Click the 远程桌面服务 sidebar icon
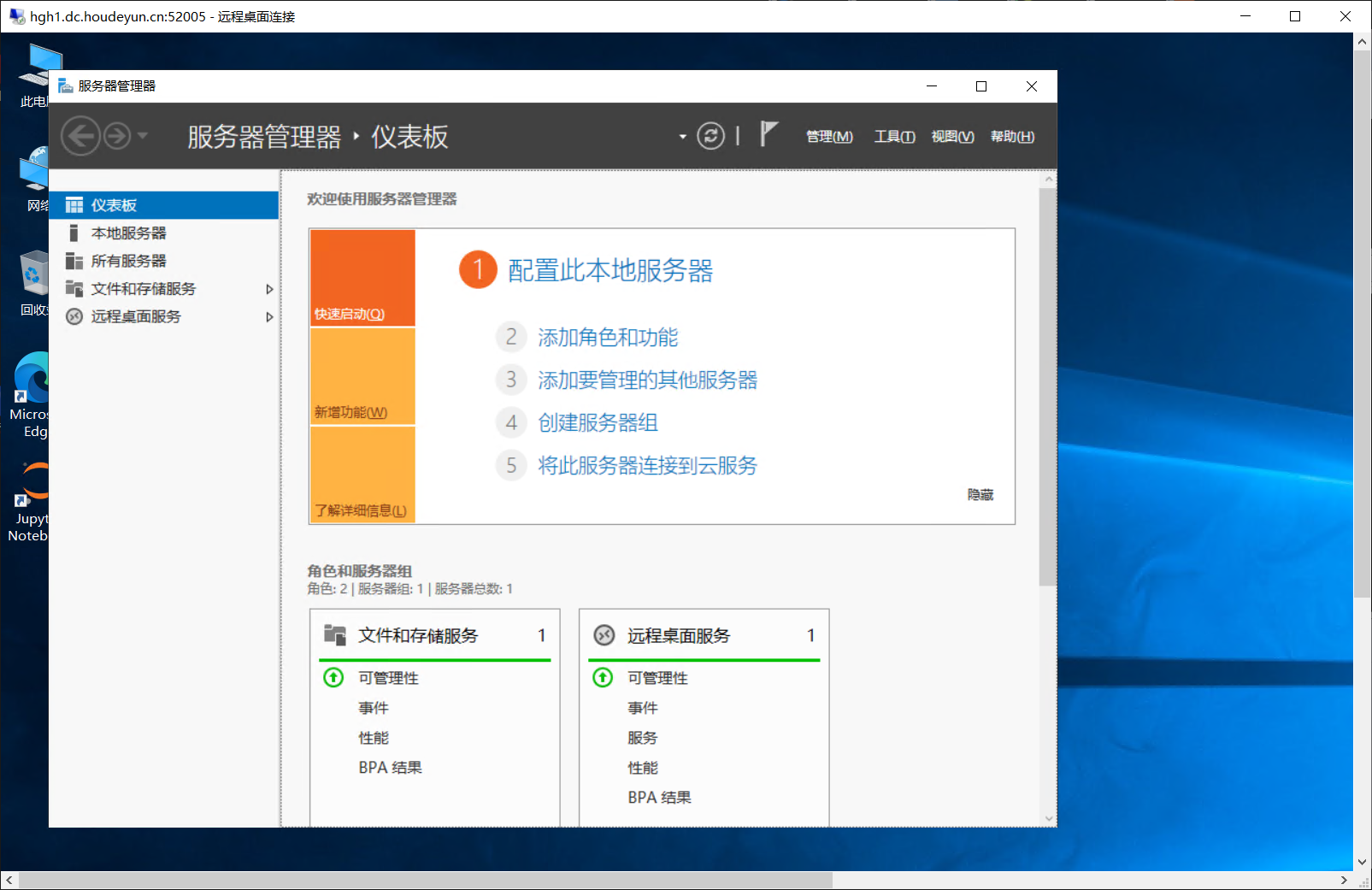This screenshot has width=1372, height=890. pos(74,316)
